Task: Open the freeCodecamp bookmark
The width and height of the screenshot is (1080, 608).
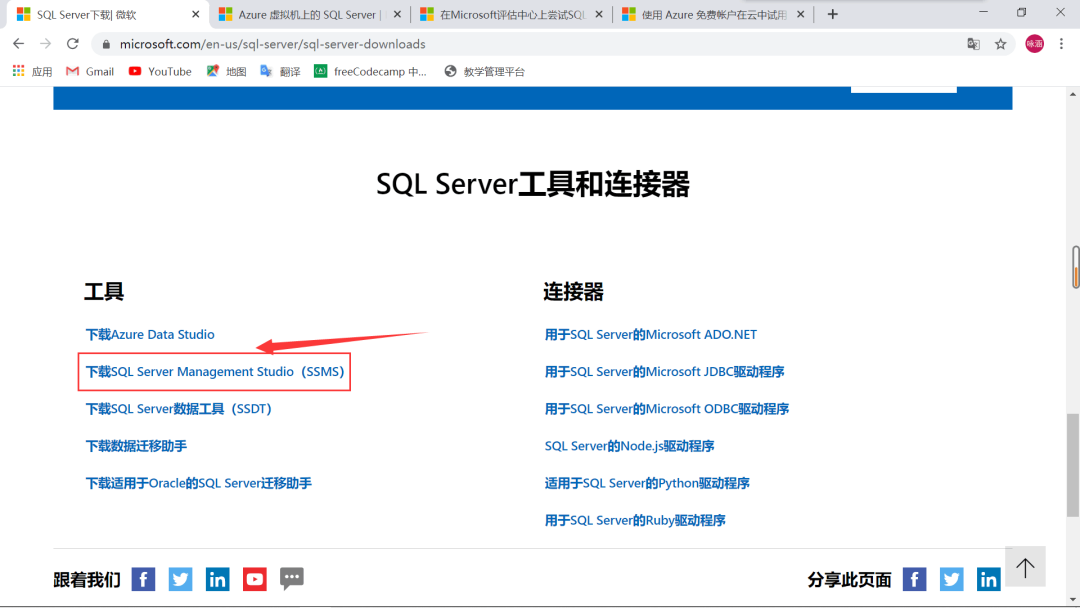Action: pos(370,72)
